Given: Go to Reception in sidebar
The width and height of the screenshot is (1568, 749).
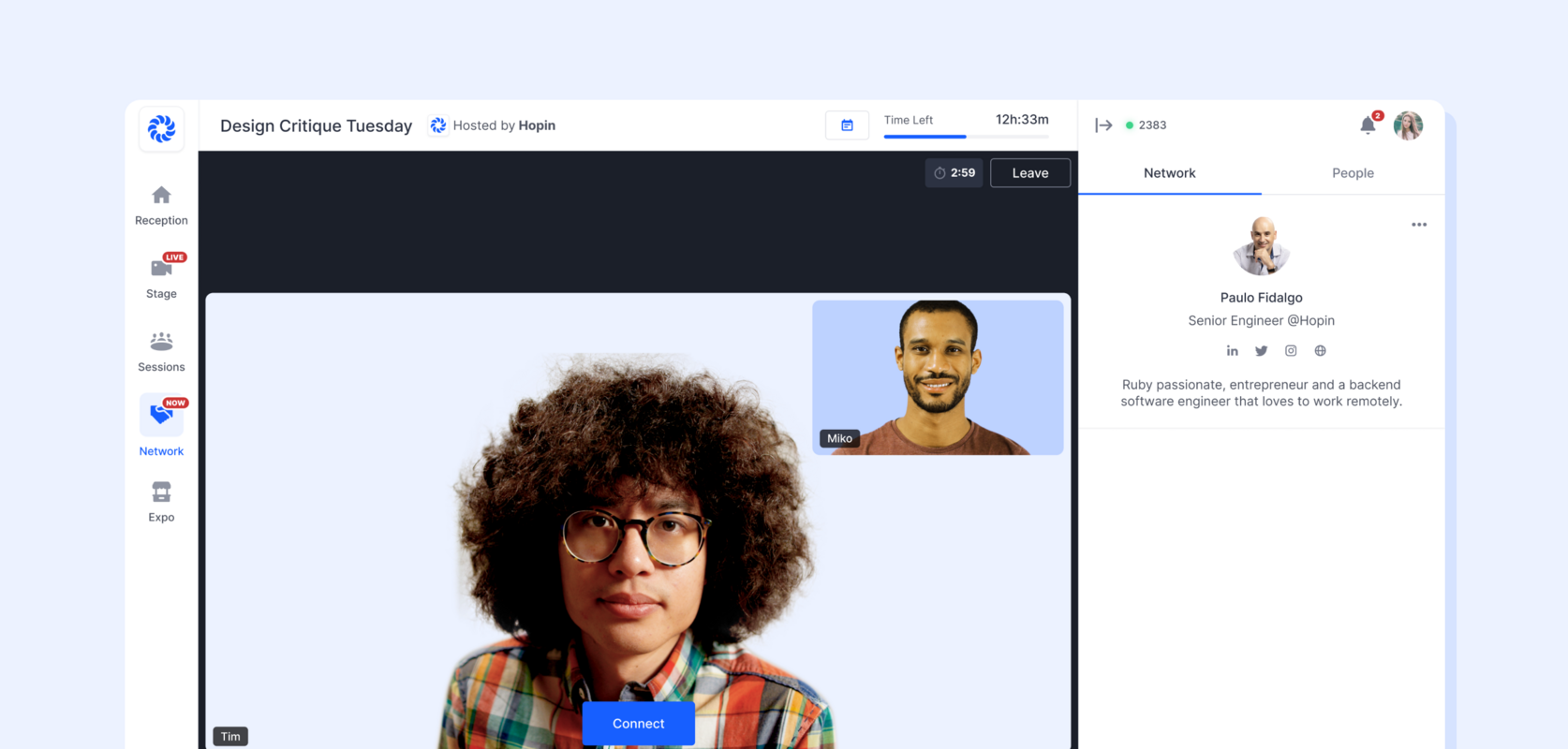Looking at the screenshot, I should [161, 205].
